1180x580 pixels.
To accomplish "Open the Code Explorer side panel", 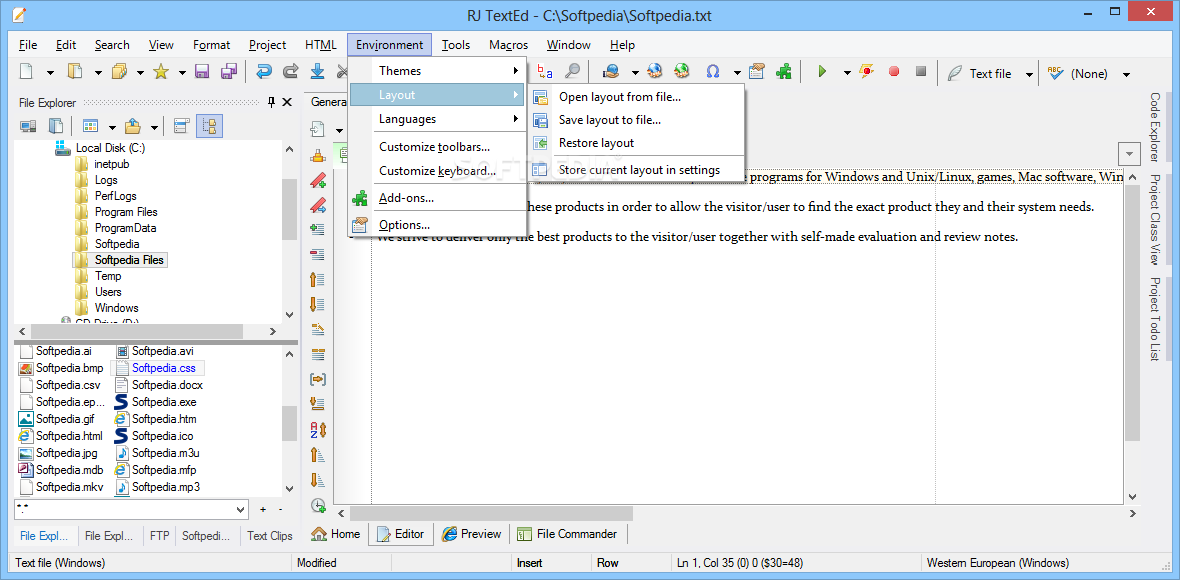I will coord(1154,127).
